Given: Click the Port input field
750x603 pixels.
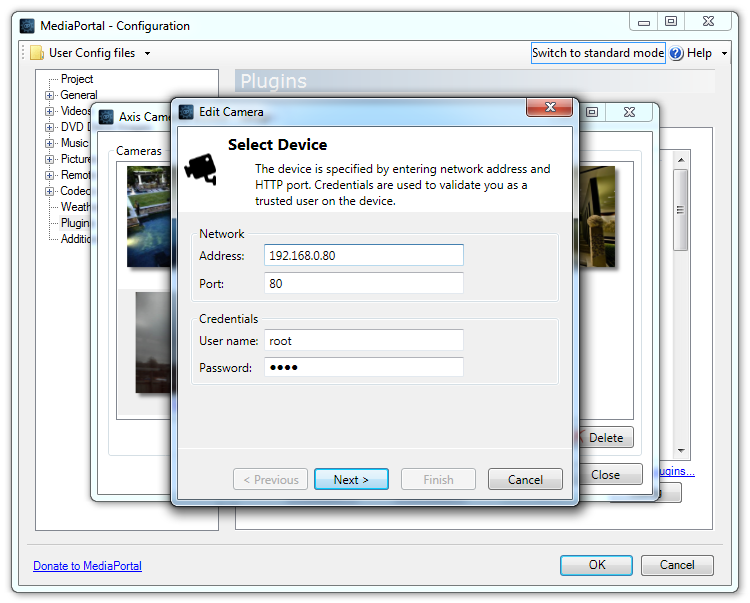Looking at the screenshot, I should [364, 283].
